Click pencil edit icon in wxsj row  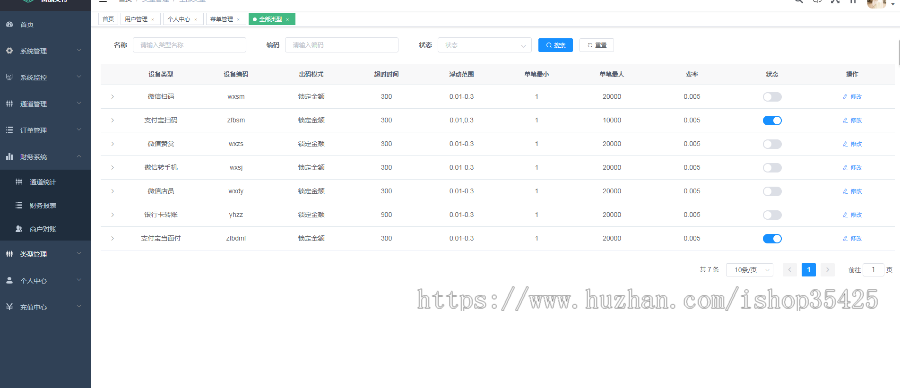click(x=845, y=168)
